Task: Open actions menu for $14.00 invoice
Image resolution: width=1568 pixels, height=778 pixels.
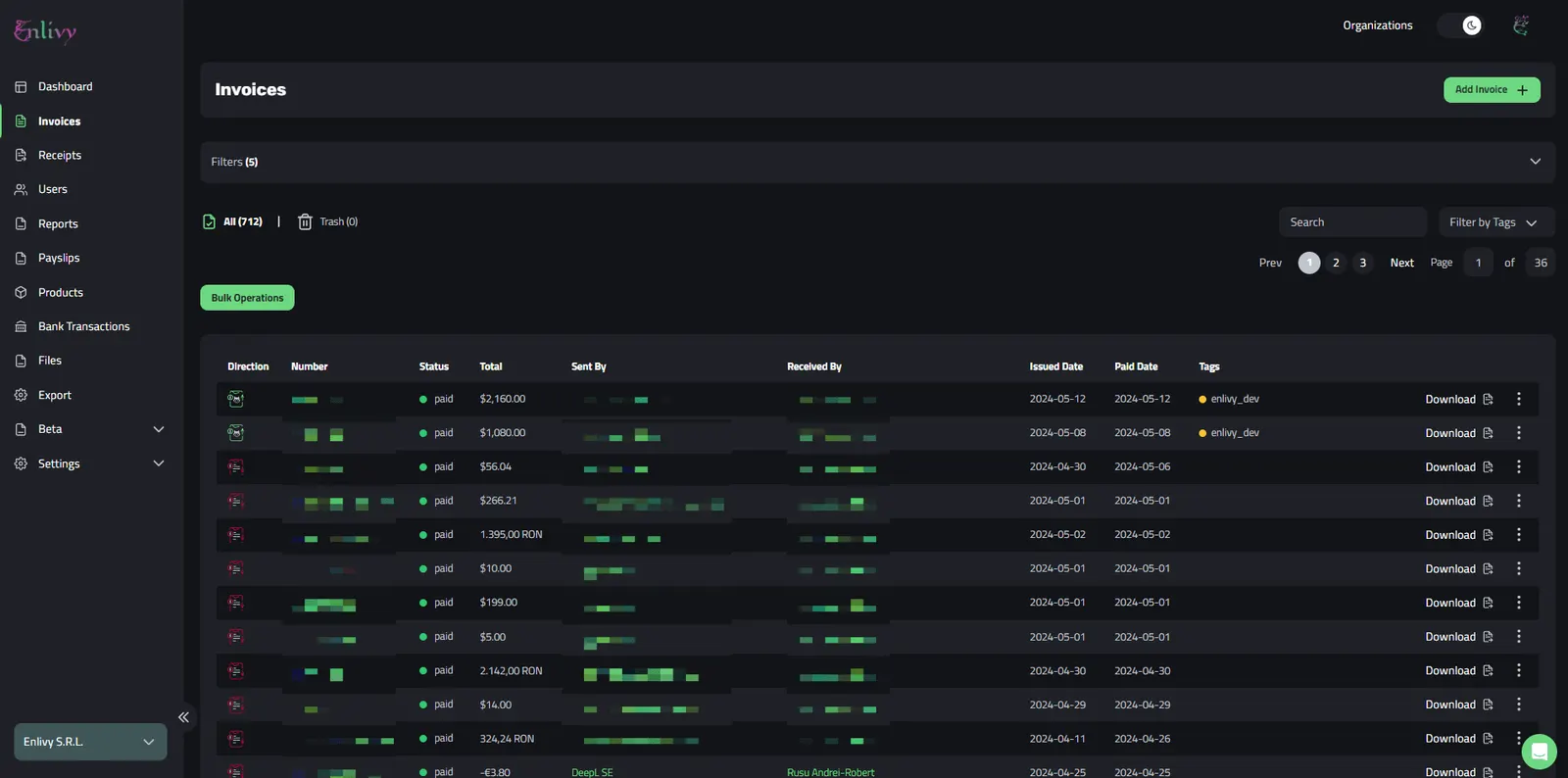Action: click(x=1519, y=705)
